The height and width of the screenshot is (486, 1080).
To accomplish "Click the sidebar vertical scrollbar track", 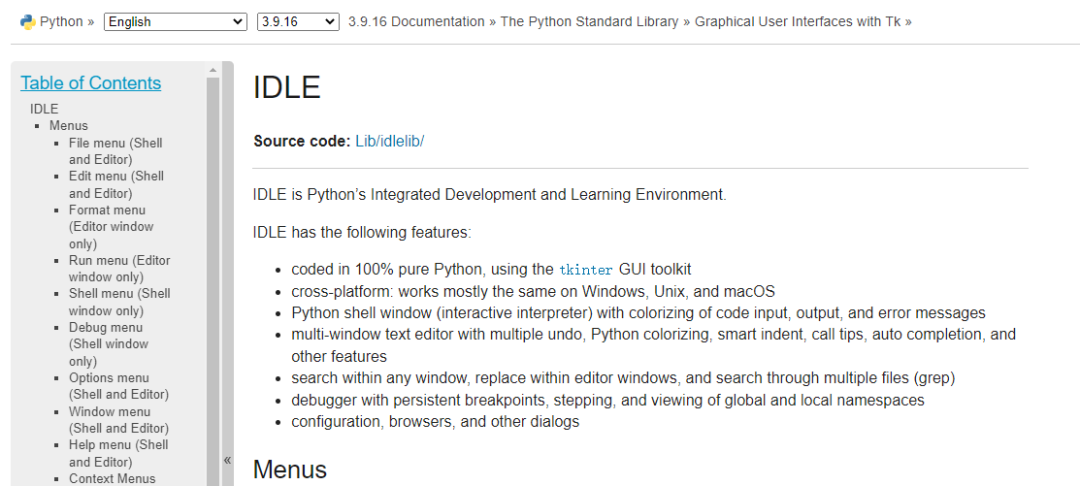I will [213, 282].
